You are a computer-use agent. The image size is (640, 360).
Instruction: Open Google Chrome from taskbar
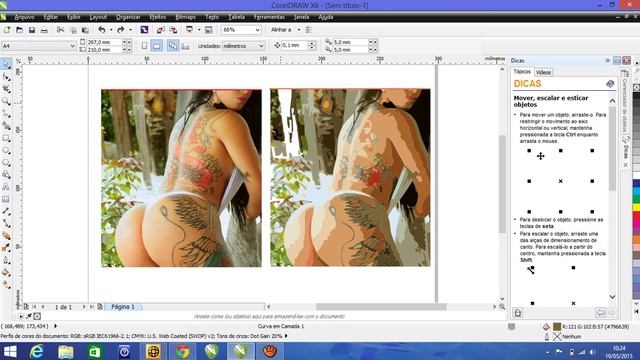point(182,351)
